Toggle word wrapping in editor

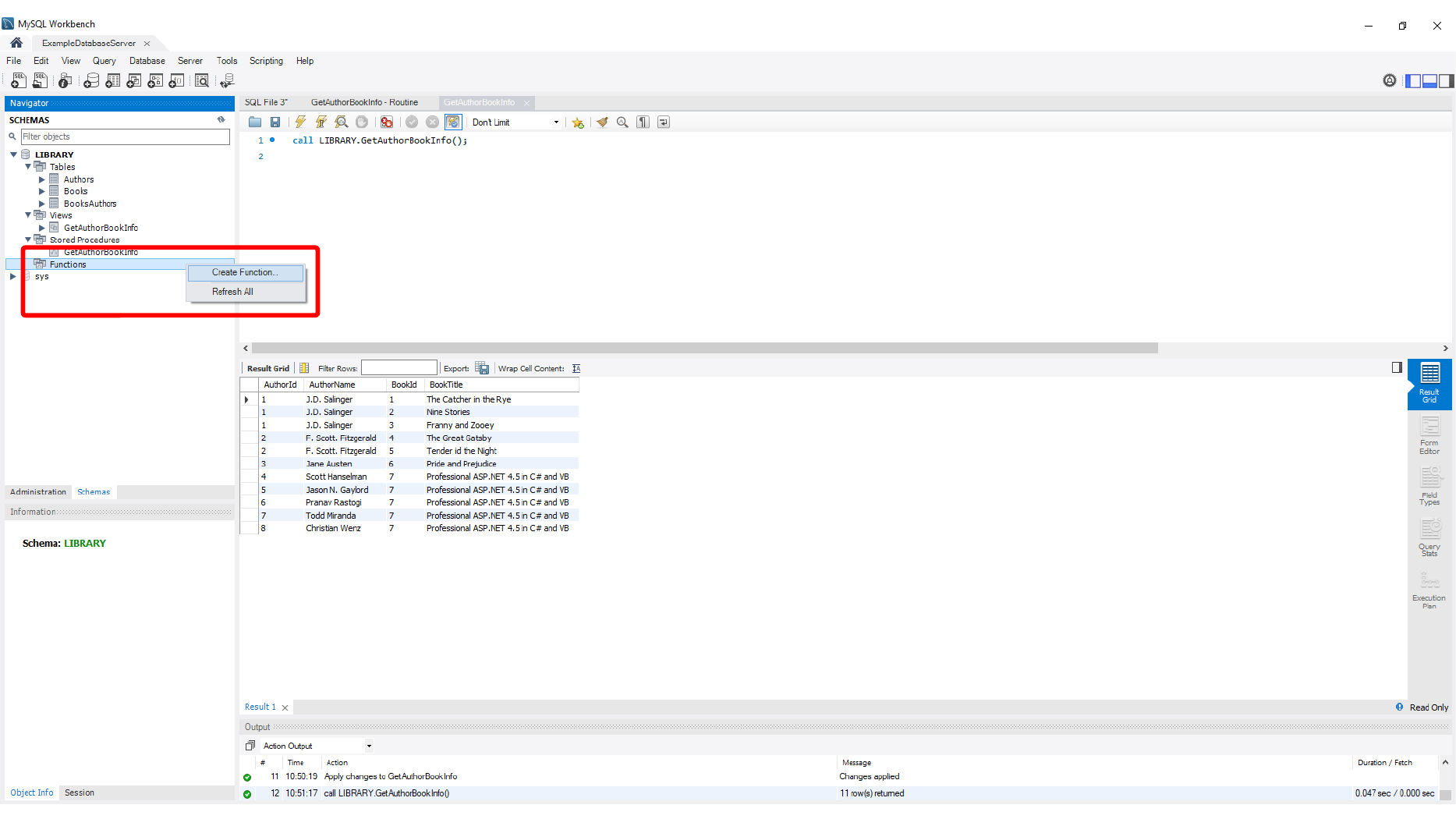click(664, 122)
